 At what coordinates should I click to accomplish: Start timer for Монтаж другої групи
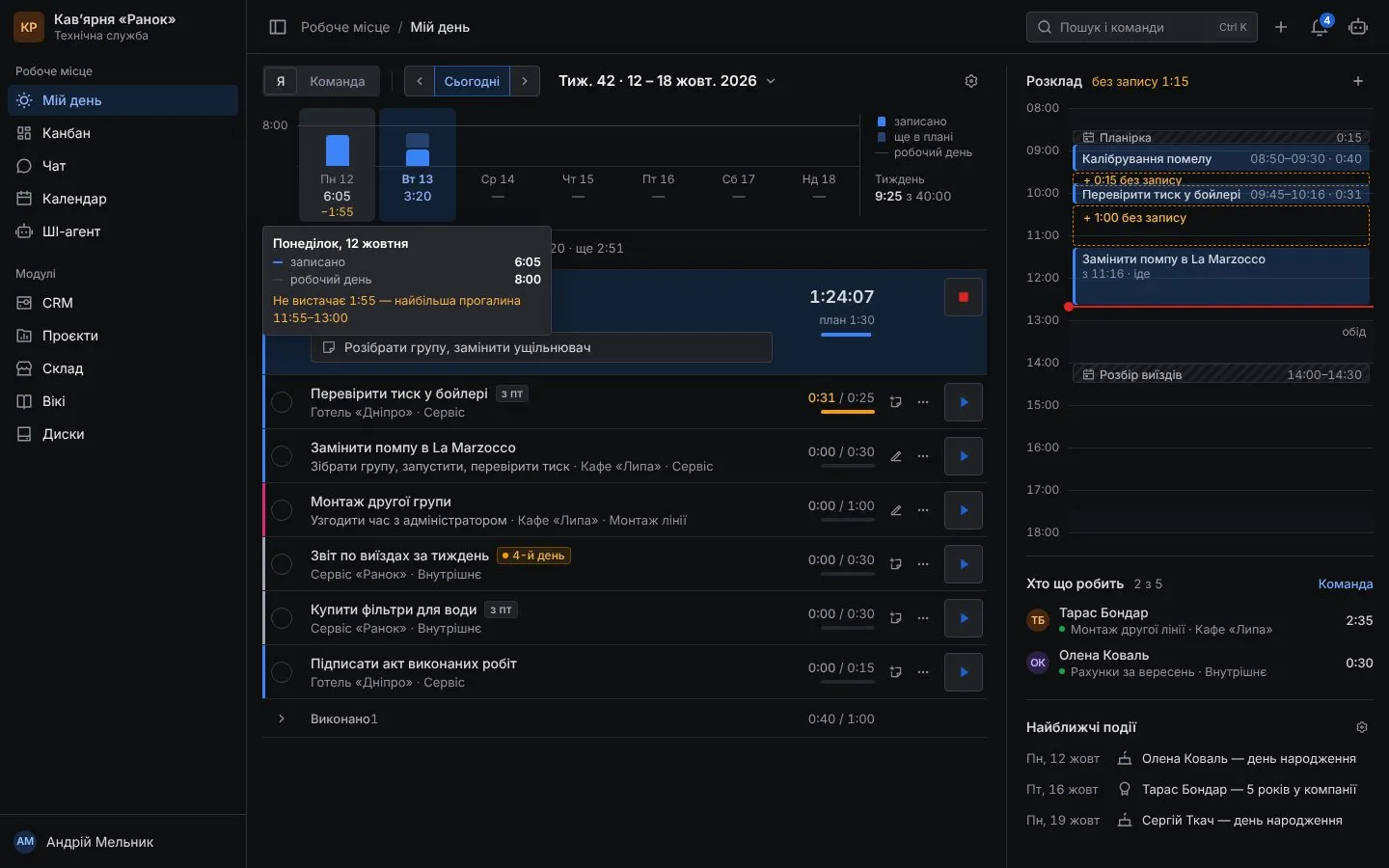pos(963,510)
